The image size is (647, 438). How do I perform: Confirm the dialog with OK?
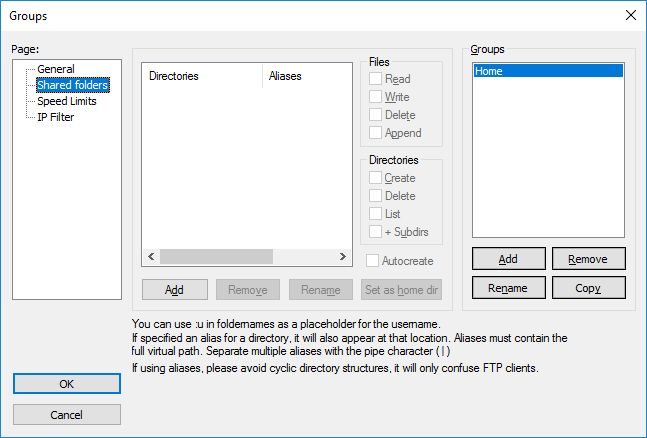67,384
